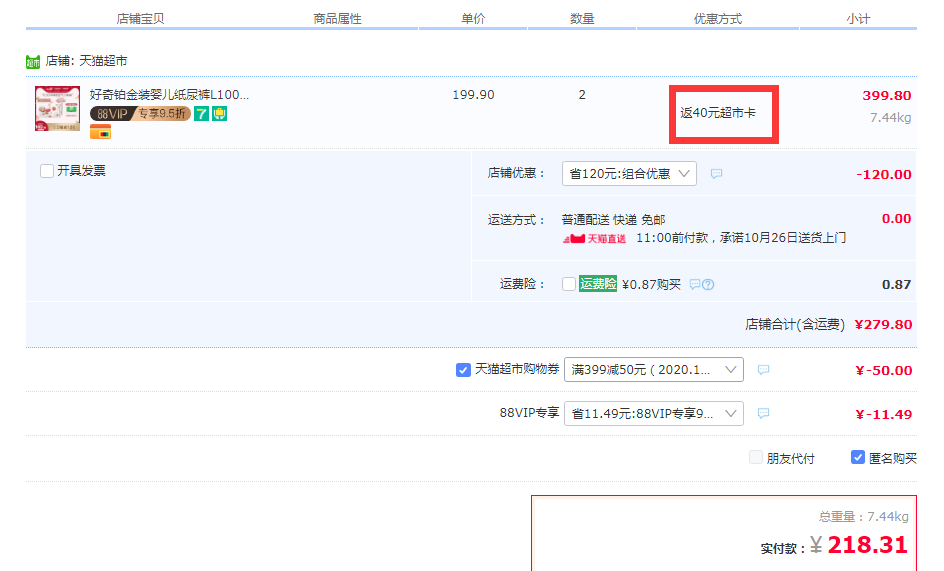Click the 数量 column header
The width and height of the screenshot is (944, 571).
pyautogui.click(x=582, y=19)
